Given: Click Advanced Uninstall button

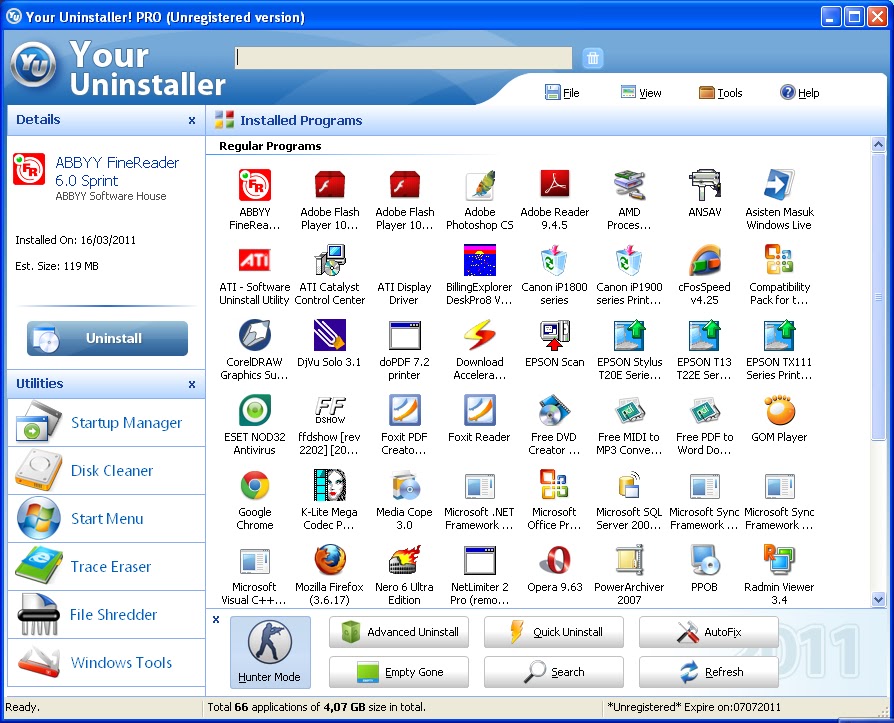Looking at the screenshot, I should tap(399, 632).
